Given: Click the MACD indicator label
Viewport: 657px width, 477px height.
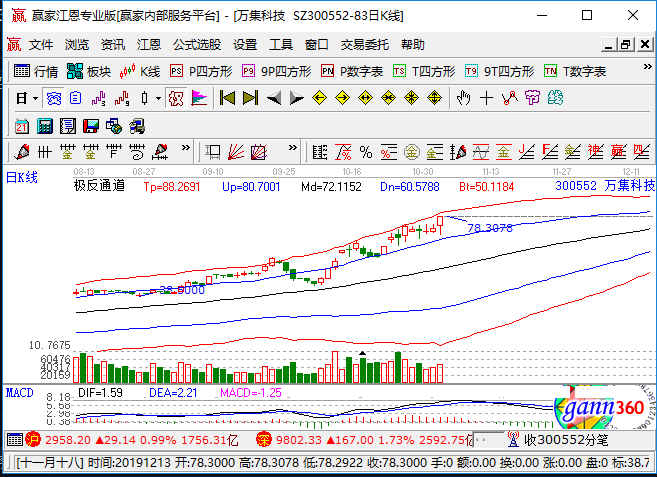Looking at the screenshot, I should point(20,393).
